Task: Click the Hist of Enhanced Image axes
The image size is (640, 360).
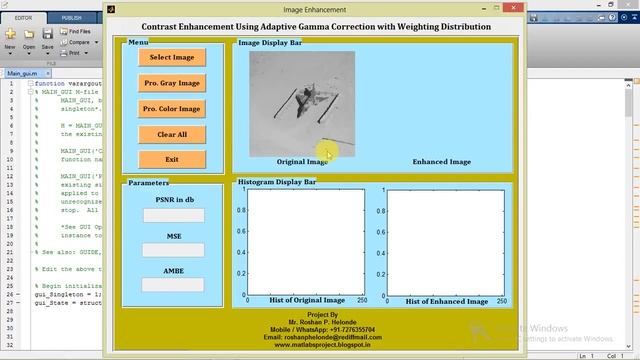Action: tap(446, 243)
